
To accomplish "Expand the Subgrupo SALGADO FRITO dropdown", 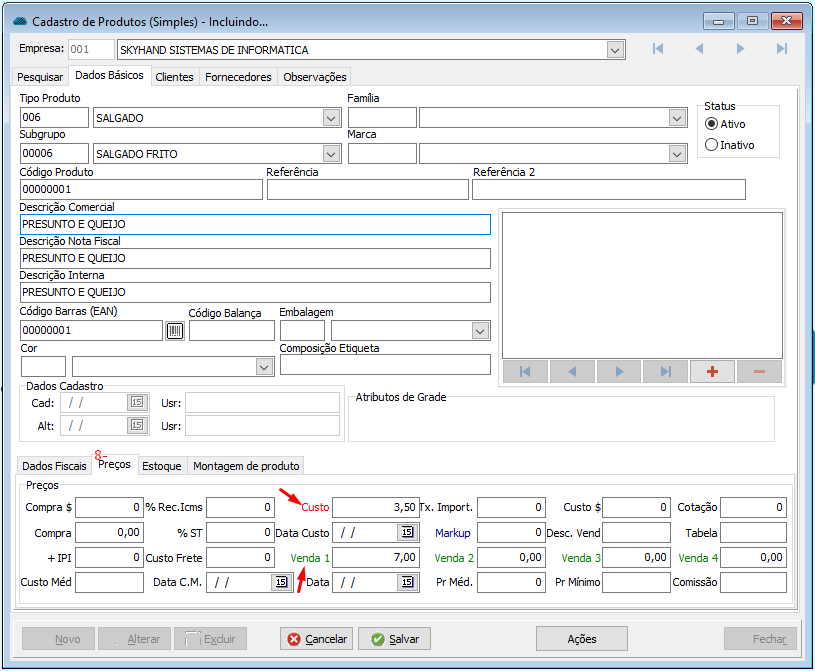I will pyautogui.click(x=331, y=153).
